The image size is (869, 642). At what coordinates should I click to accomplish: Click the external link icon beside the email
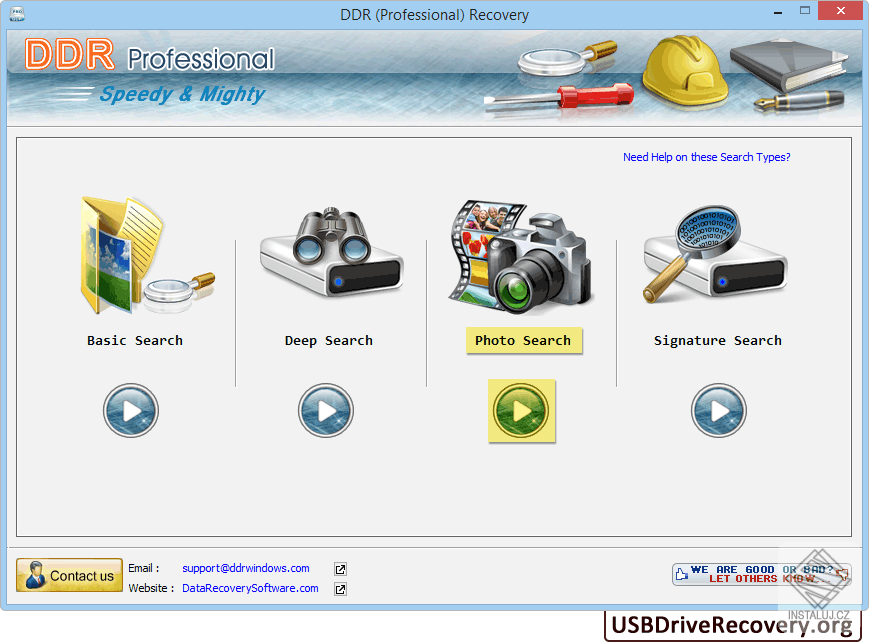(340, 568)
